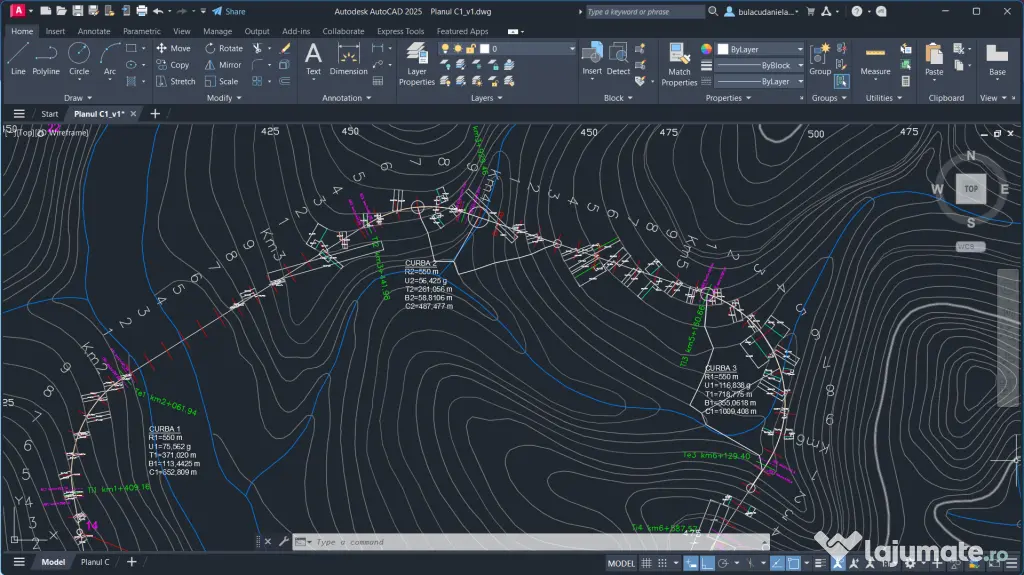The image size is (1024, 575).
Task: Select the Erase tool icon
Action: pyautogui.click(x=285, y=48)
